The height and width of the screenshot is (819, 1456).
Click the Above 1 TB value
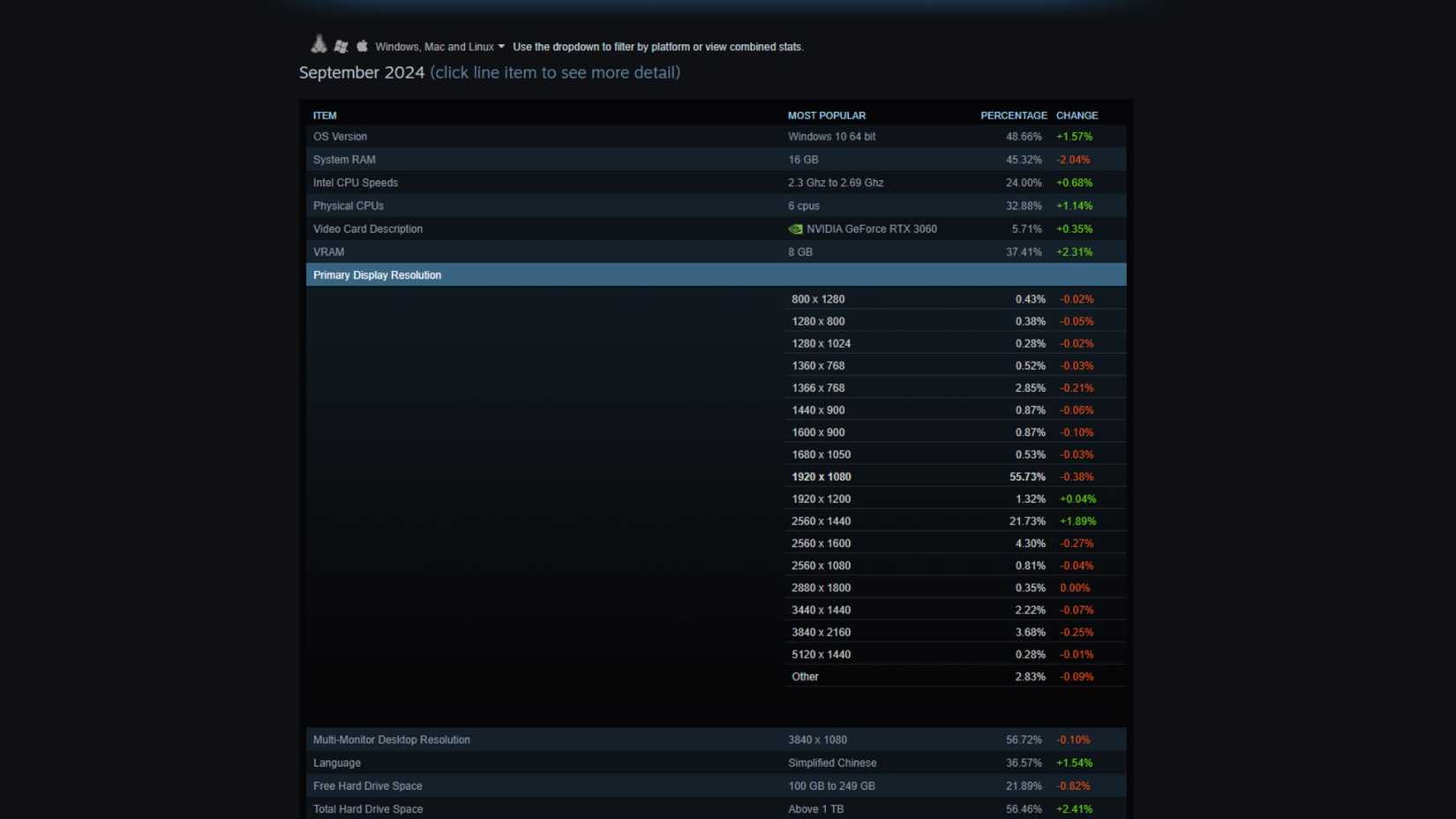(x=815, y=808)
